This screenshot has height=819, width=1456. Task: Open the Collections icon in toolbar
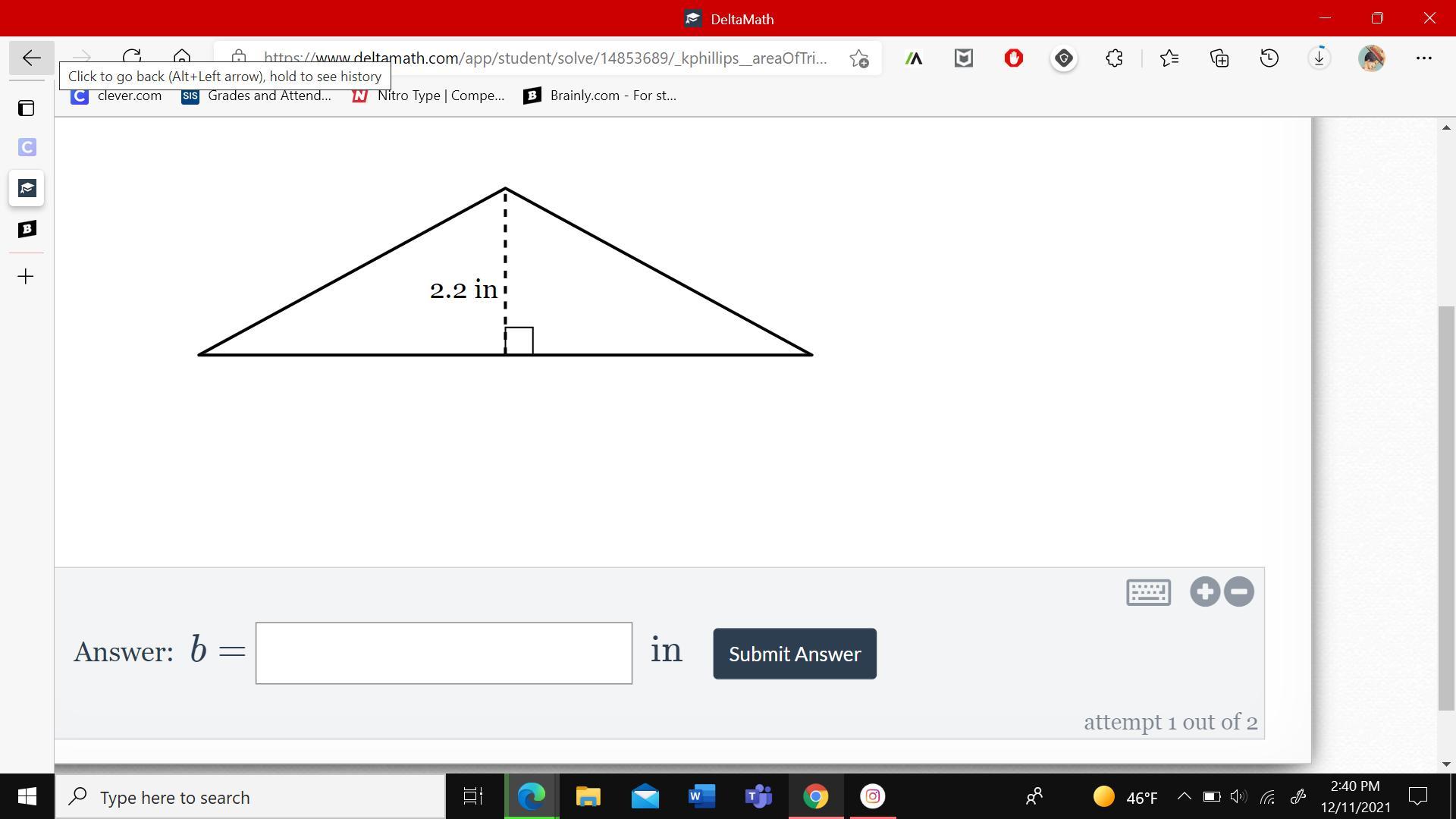1219,58
